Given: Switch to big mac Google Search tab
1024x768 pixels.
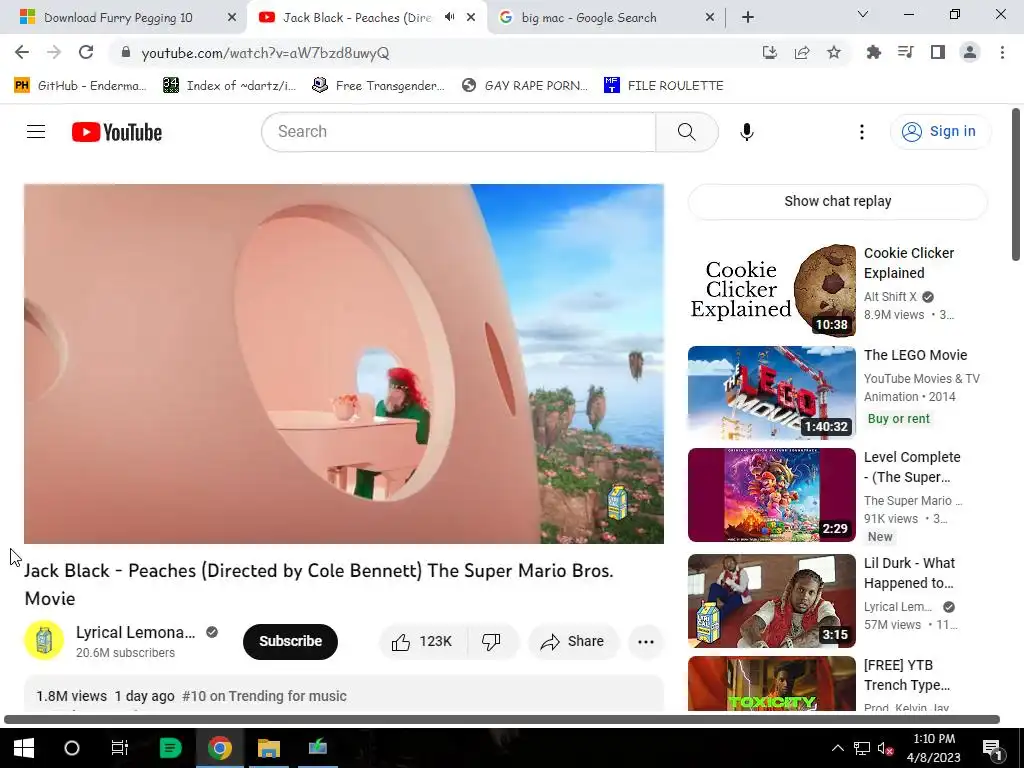Looking at the screenshot, I should pos(588,18).
